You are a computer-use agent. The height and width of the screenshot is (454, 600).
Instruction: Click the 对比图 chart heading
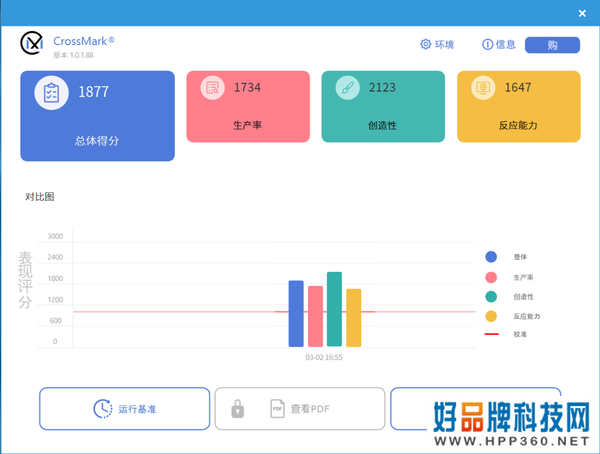(40, 197)
